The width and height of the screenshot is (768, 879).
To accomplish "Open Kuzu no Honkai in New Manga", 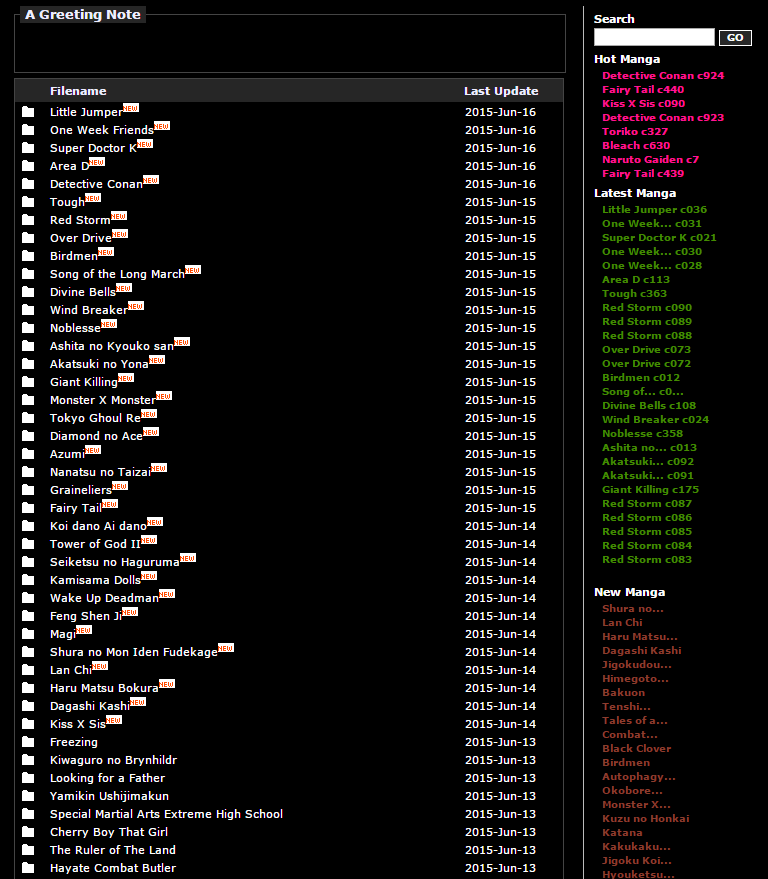I will (646, 818).
